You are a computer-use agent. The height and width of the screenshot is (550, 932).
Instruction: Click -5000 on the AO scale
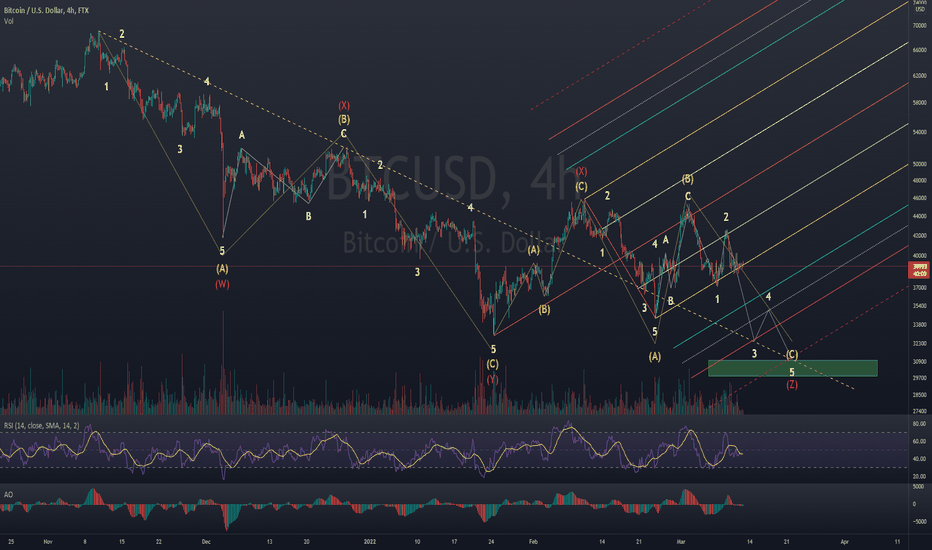click(x=919, y=522)
